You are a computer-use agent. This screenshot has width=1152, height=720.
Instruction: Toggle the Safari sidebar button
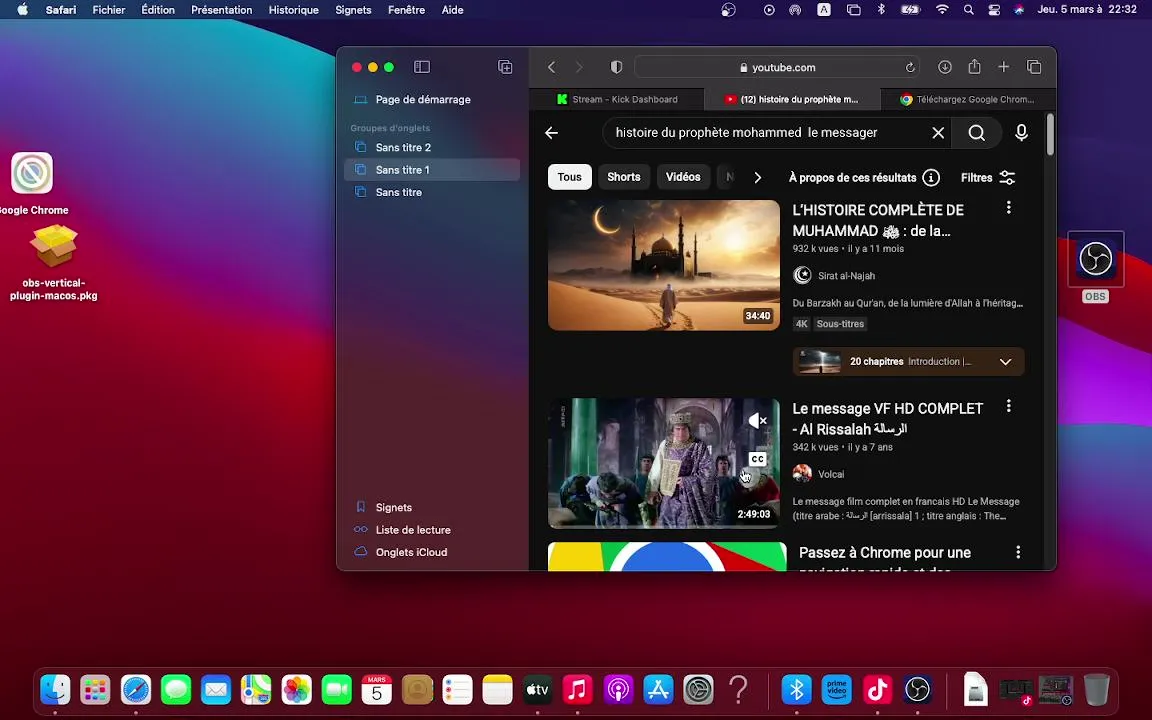point(422,67)
